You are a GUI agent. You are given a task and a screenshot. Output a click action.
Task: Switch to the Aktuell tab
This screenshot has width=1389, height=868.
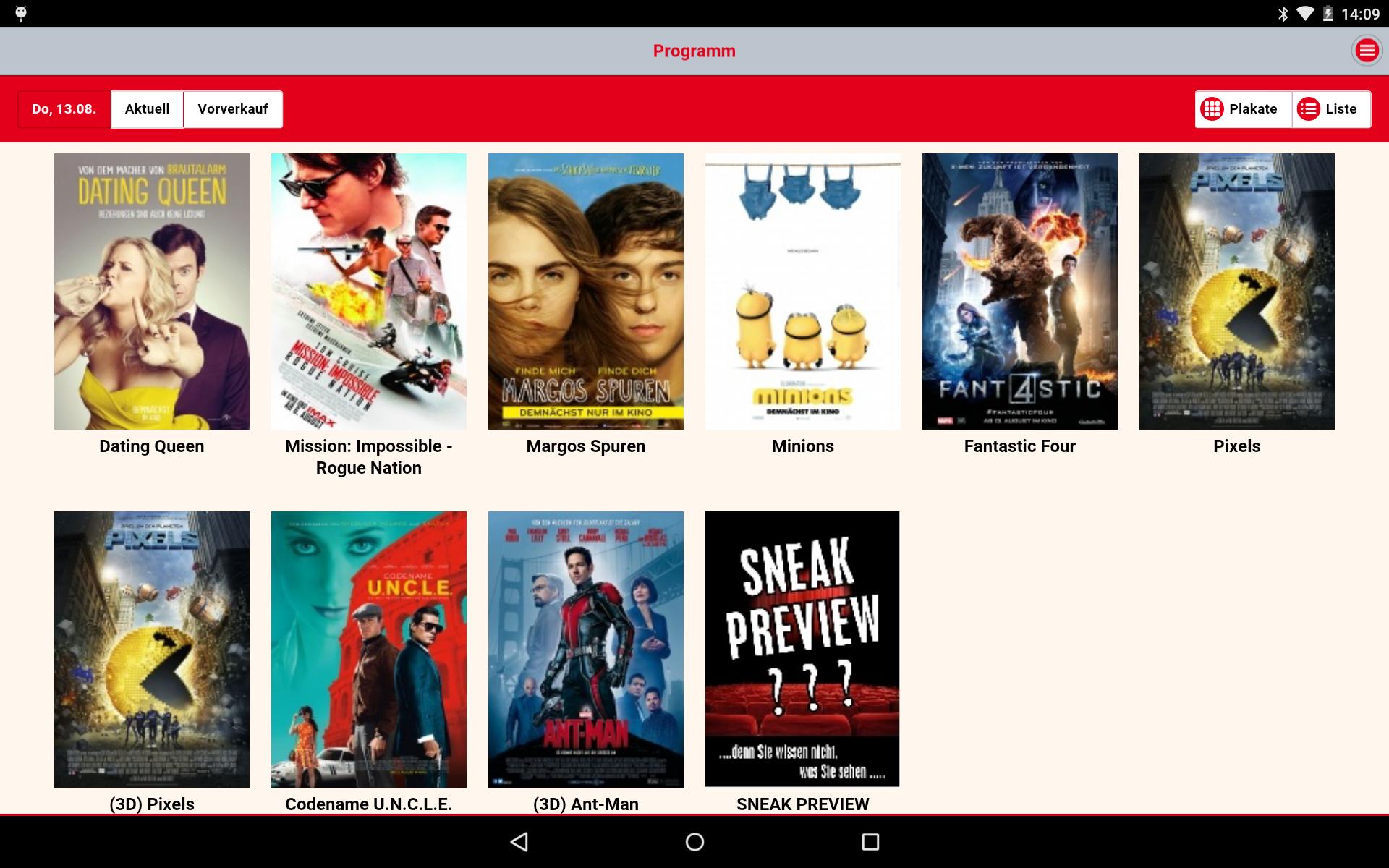pos(147,109)
